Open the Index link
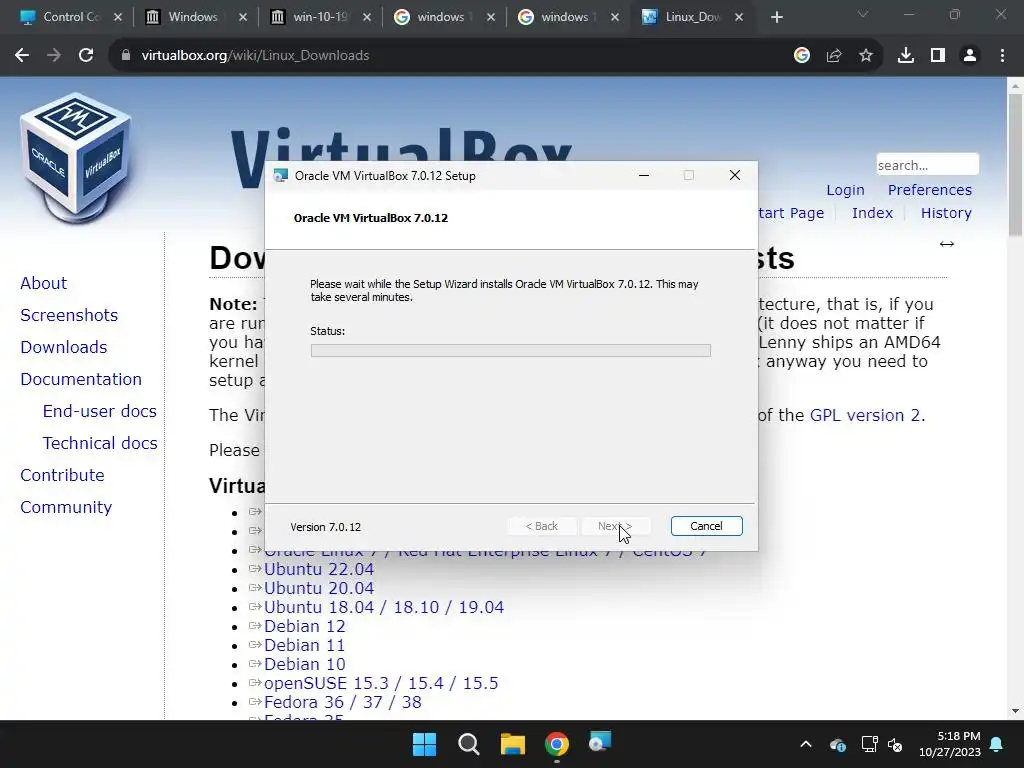This screenshot has width=1024, height=768. coord(872,213)
